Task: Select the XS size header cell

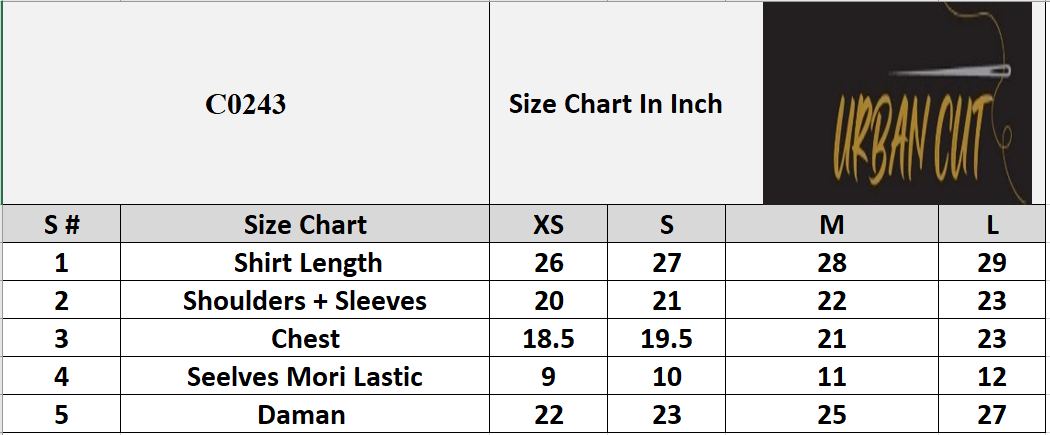Action: [x=548, y=225]
